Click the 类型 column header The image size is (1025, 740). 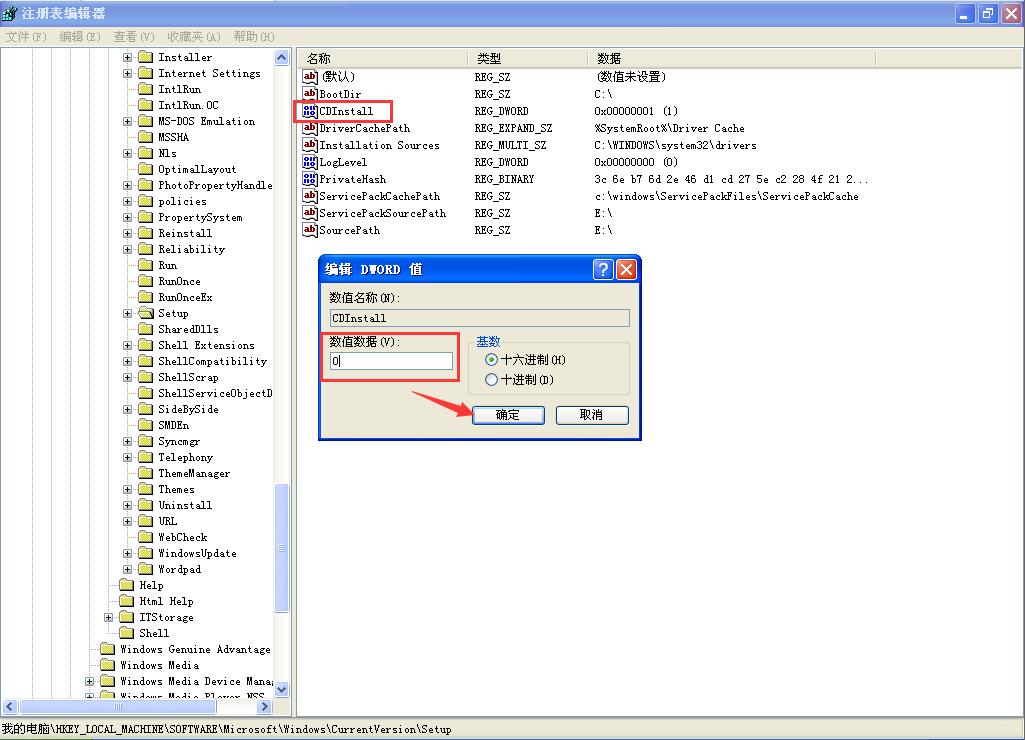coord(528,59)
